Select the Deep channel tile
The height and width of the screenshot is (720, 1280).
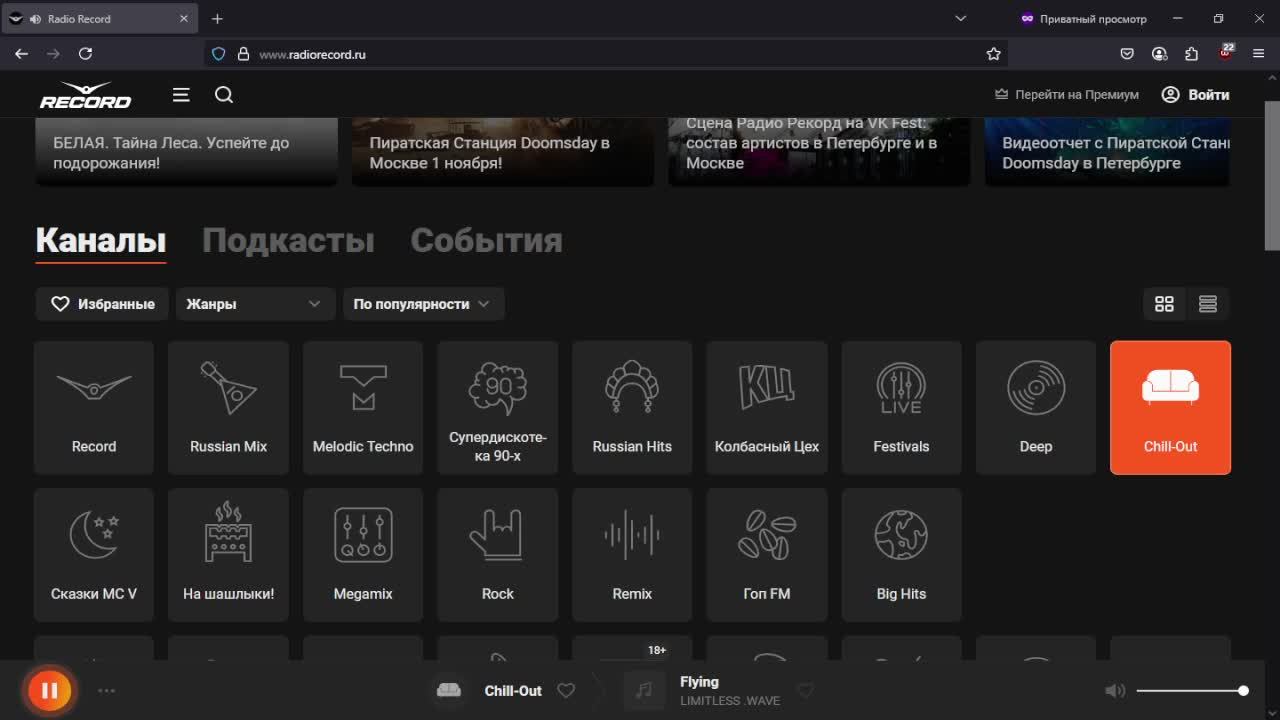[x=1036, y=408]
